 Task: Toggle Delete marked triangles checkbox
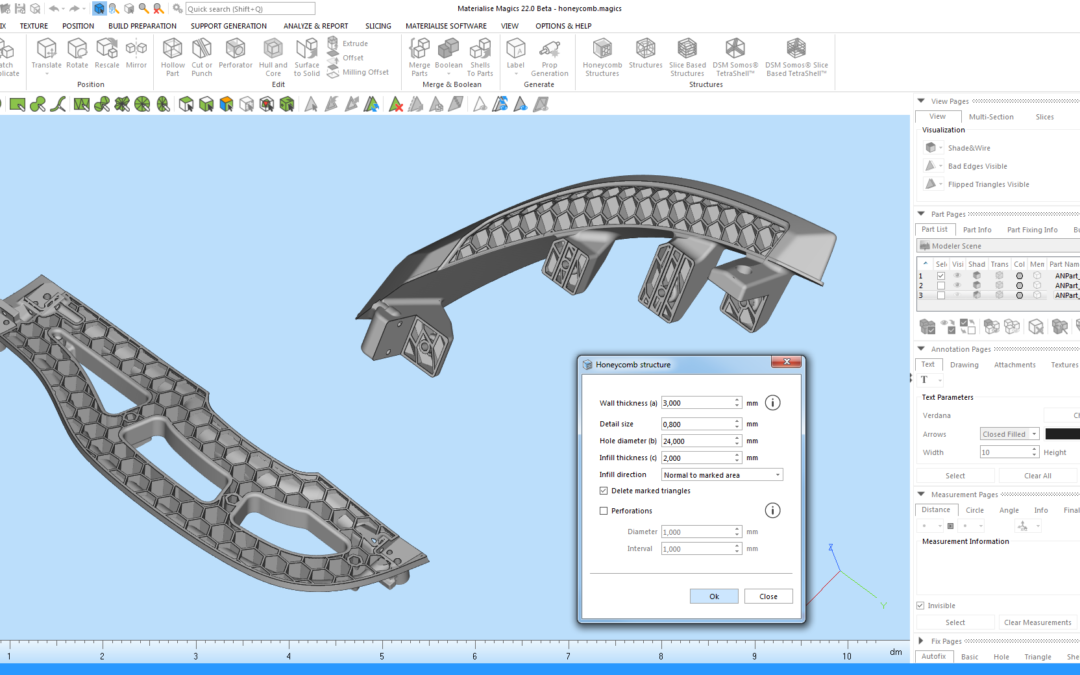603,491
